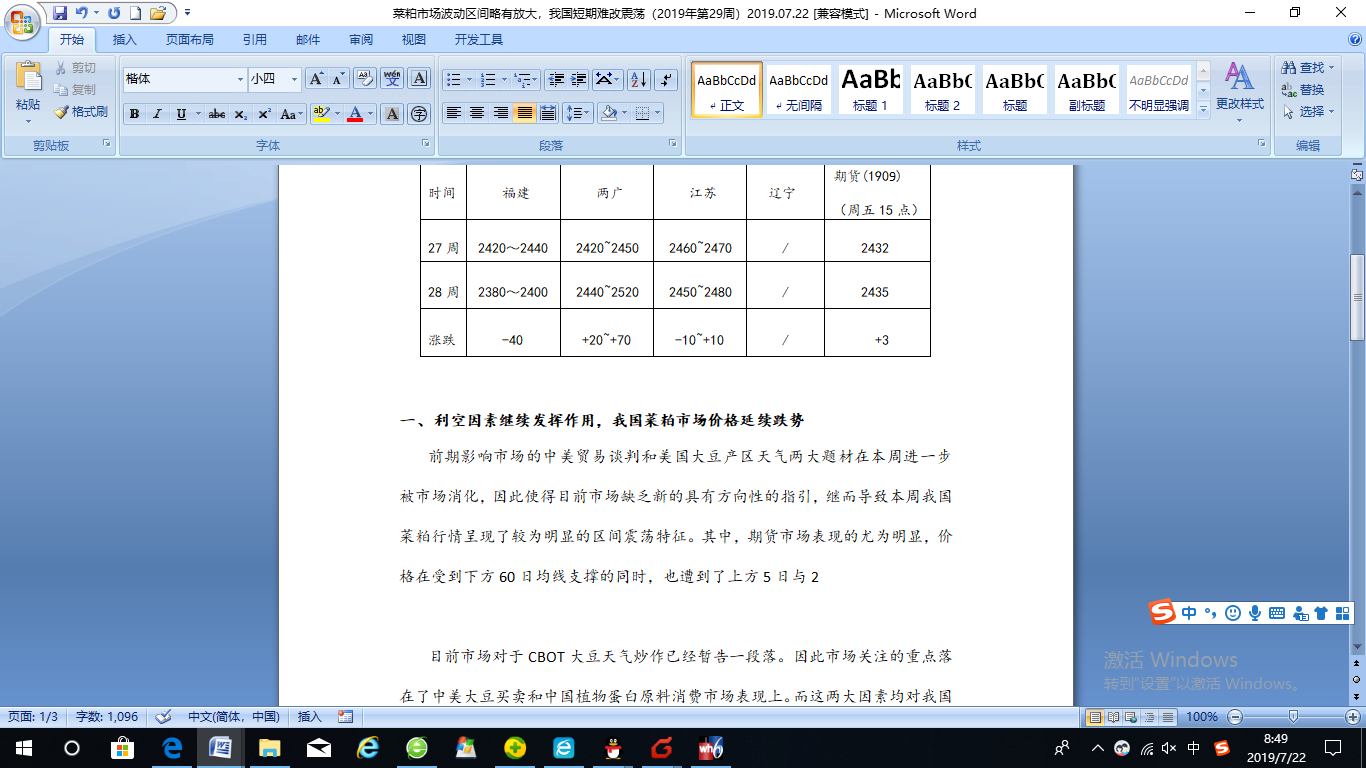The height and width of the screenshot is (768, 1366).
Task: Click the clear formatting eraser icon
Action: (365, 79)
